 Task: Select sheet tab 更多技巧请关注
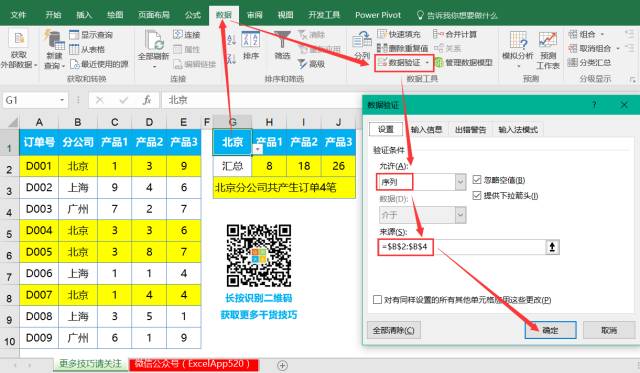coord(91,364)
